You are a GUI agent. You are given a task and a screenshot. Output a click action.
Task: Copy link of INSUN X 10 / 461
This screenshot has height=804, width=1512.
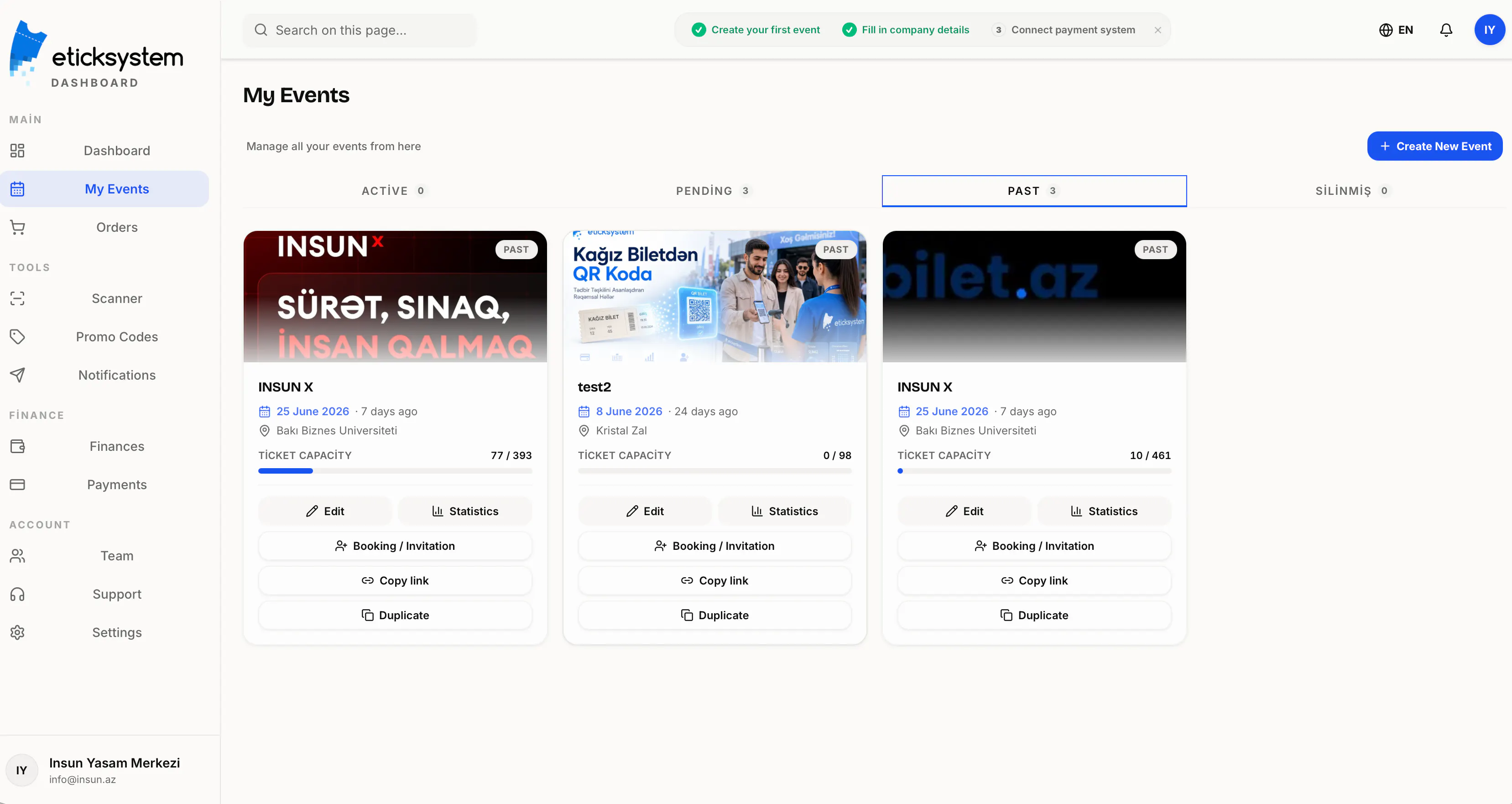[x=1034, y=580]
